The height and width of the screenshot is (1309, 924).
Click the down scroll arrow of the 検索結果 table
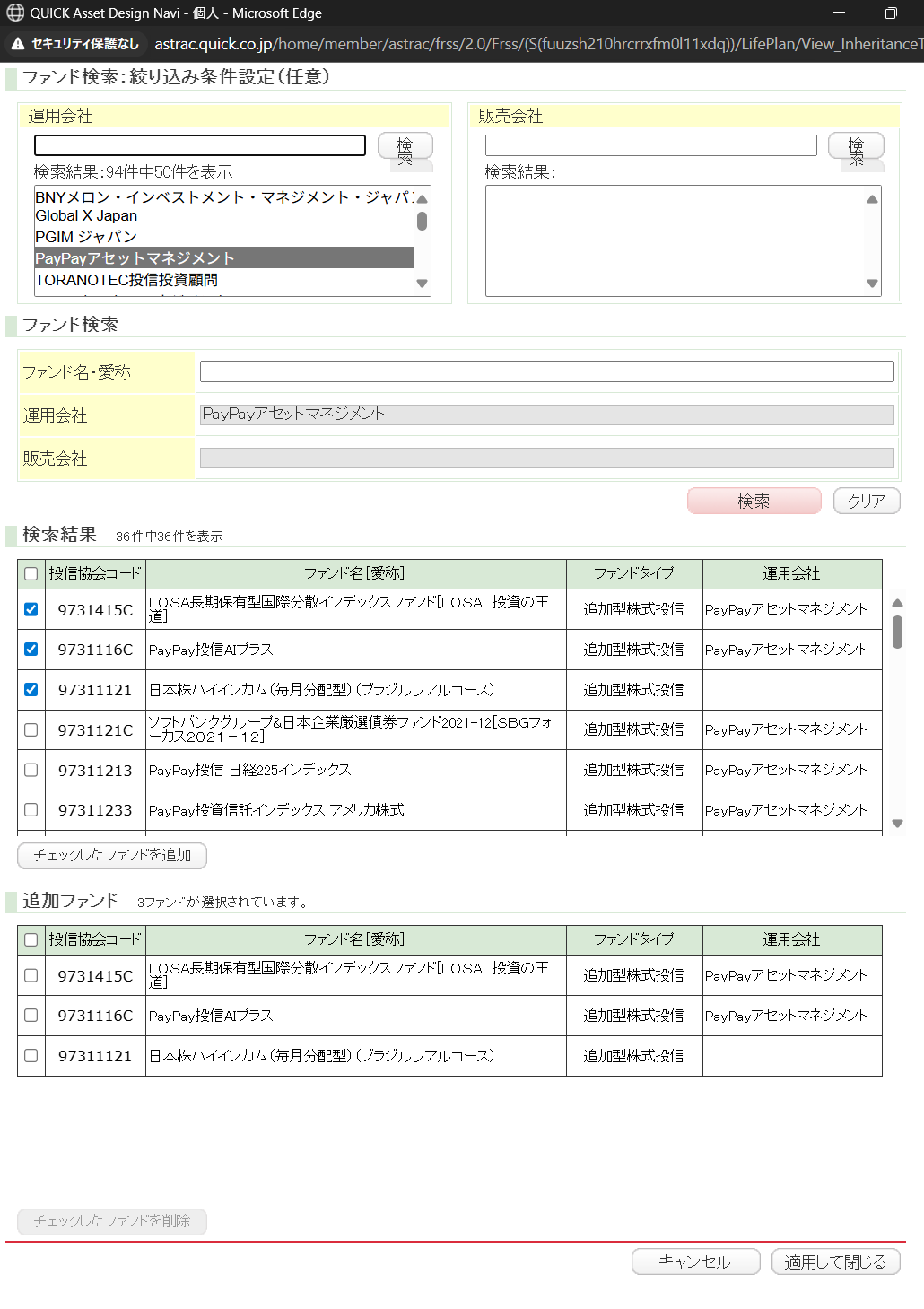(897, 824)
